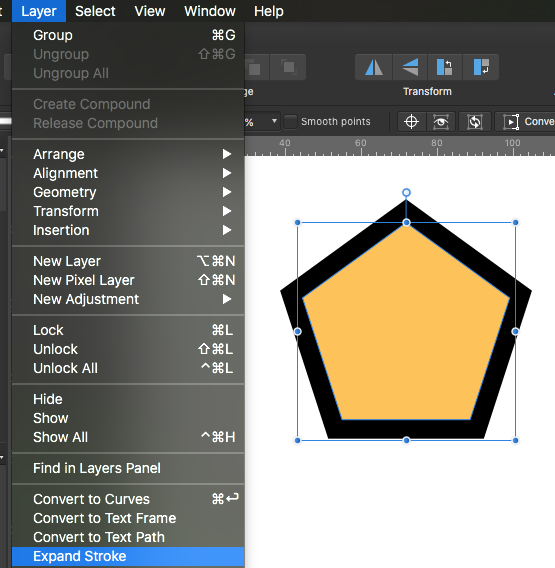Choose Expand Stroke from Layer menu
Screen dimensions: 555x568
click(x=128, y=556)
